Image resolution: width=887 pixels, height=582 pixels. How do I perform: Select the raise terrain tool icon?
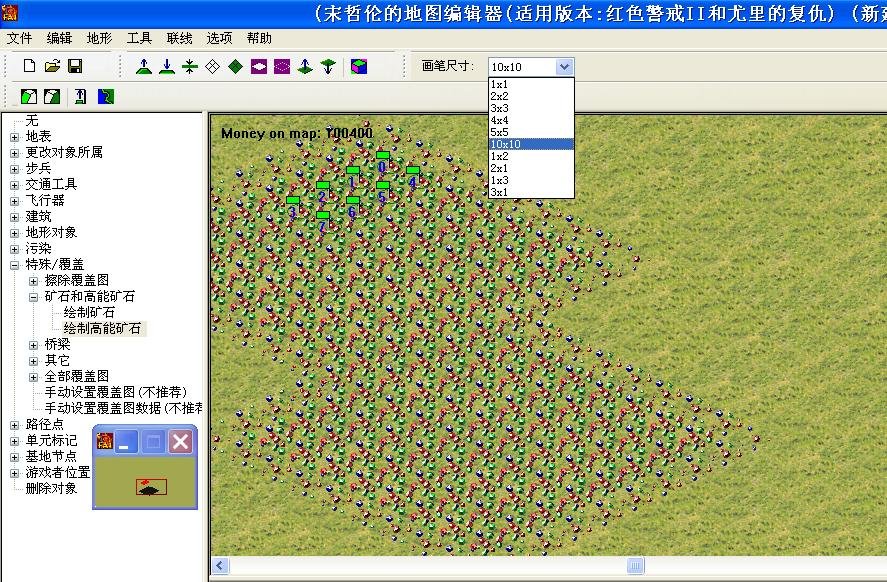143,67
